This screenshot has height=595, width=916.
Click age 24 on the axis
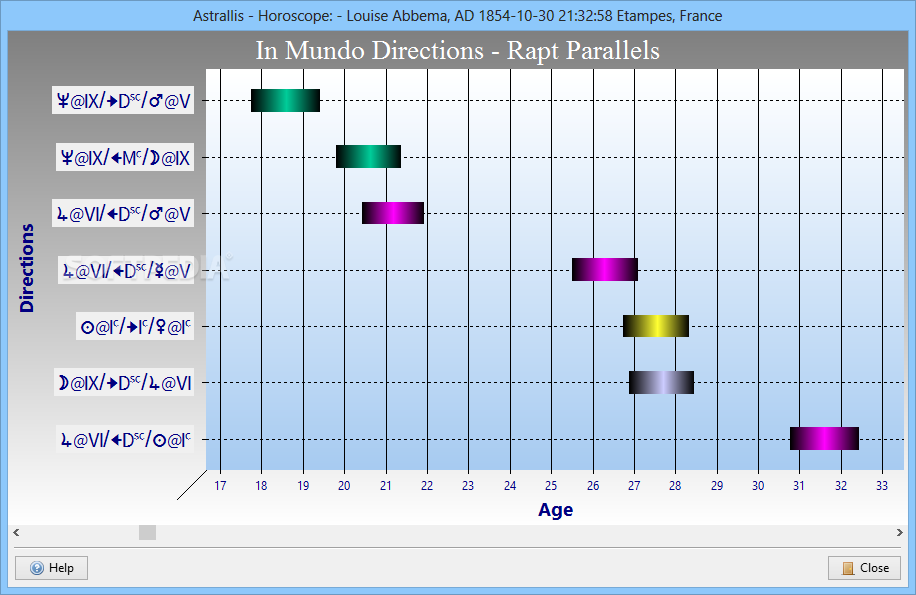[510, 486]
